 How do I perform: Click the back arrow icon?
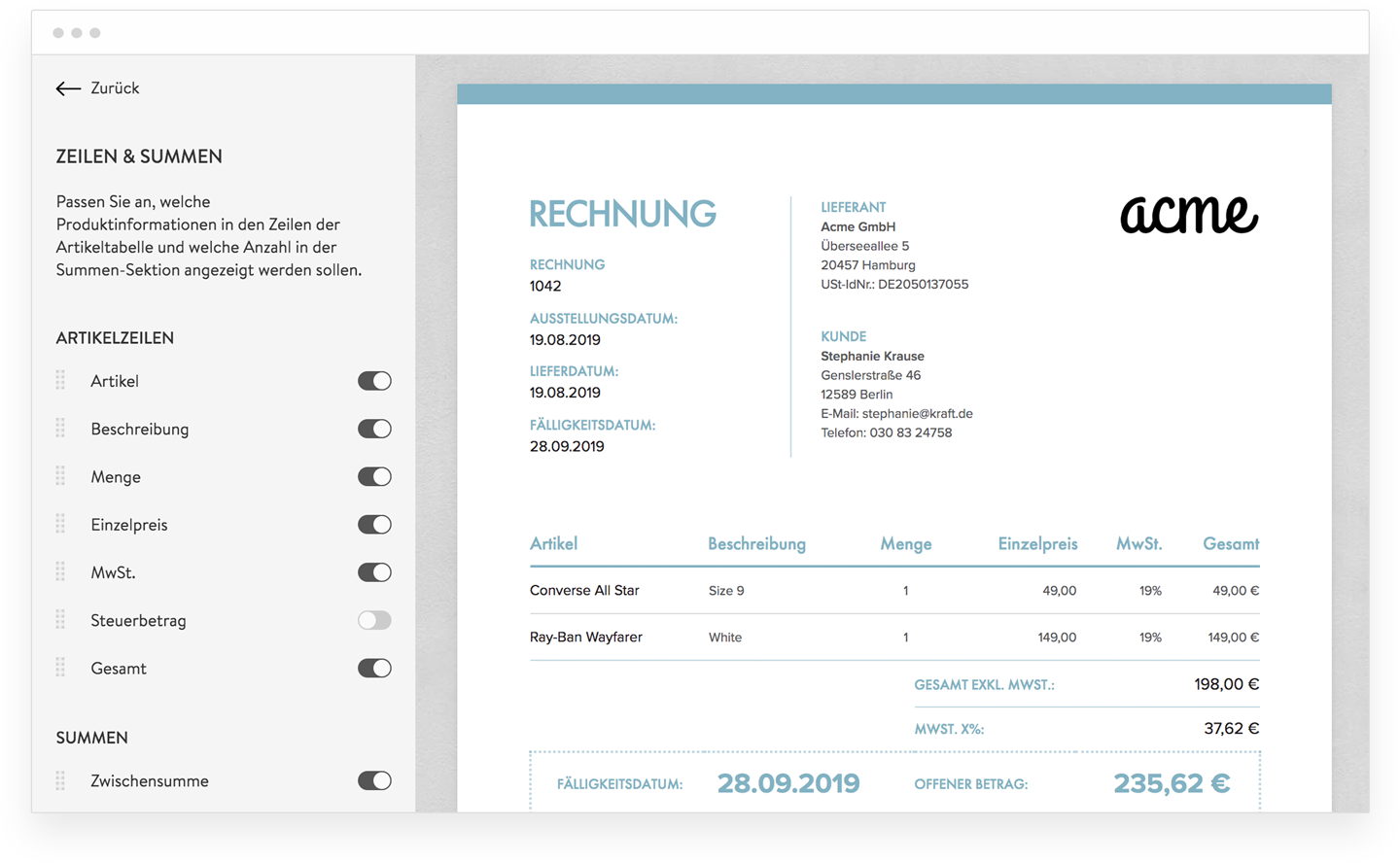[67, 88]
